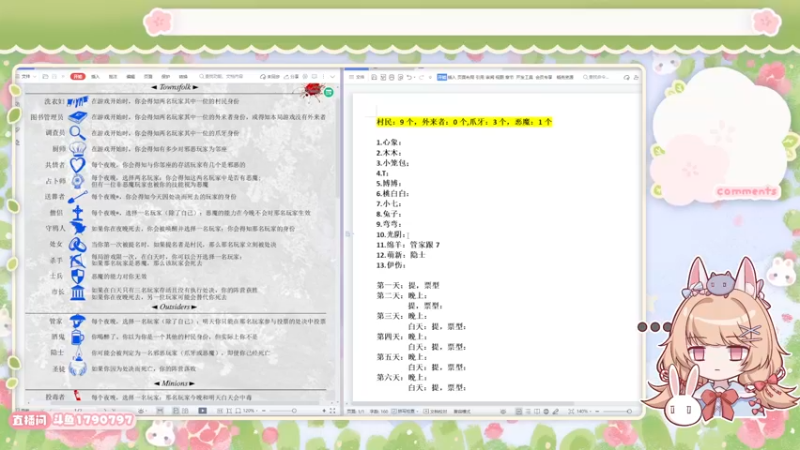The width and height of the screenshot is (800, 450).
Task: Click the share icon at Writer top right
Action: click(x=636, y=78)
